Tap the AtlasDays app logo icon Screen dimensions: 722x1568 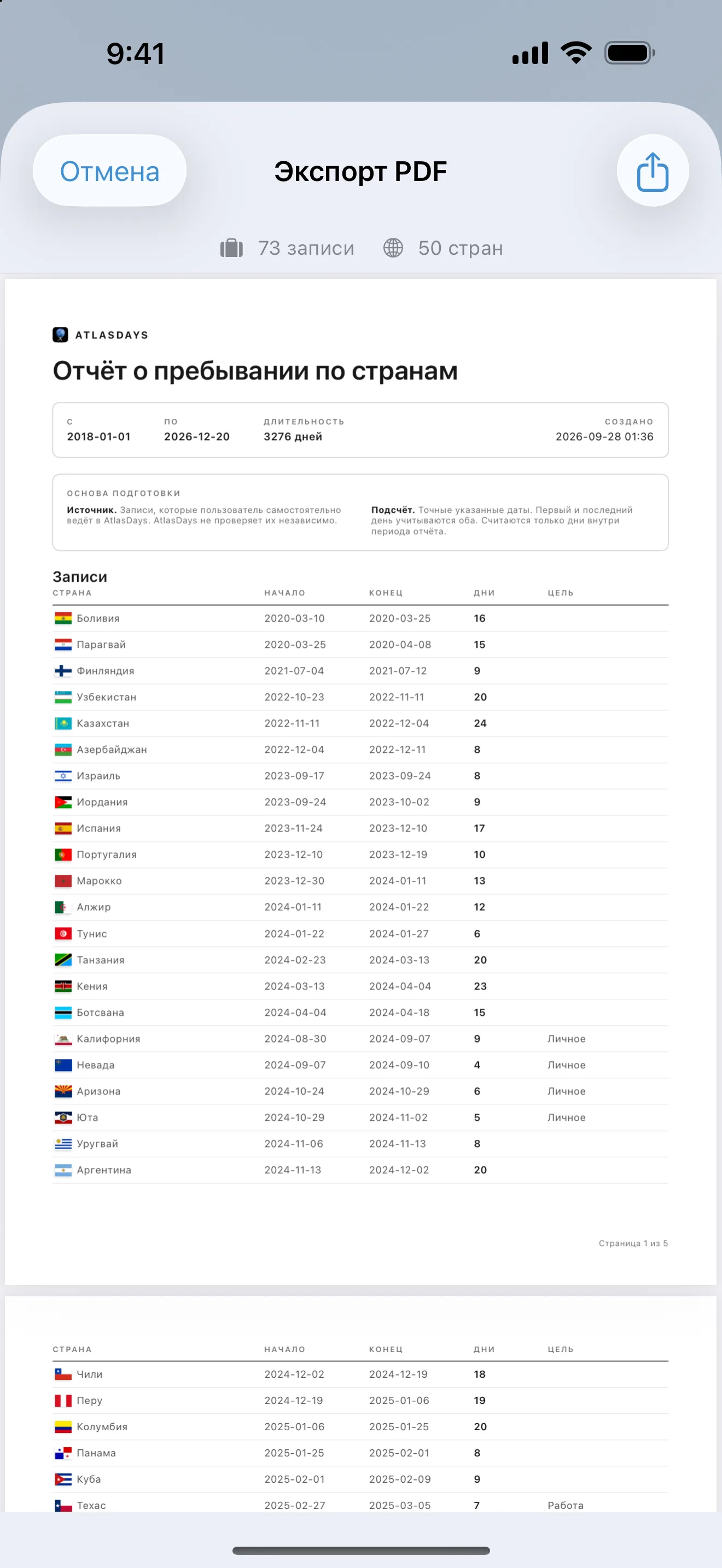click(x=60, y=335)
